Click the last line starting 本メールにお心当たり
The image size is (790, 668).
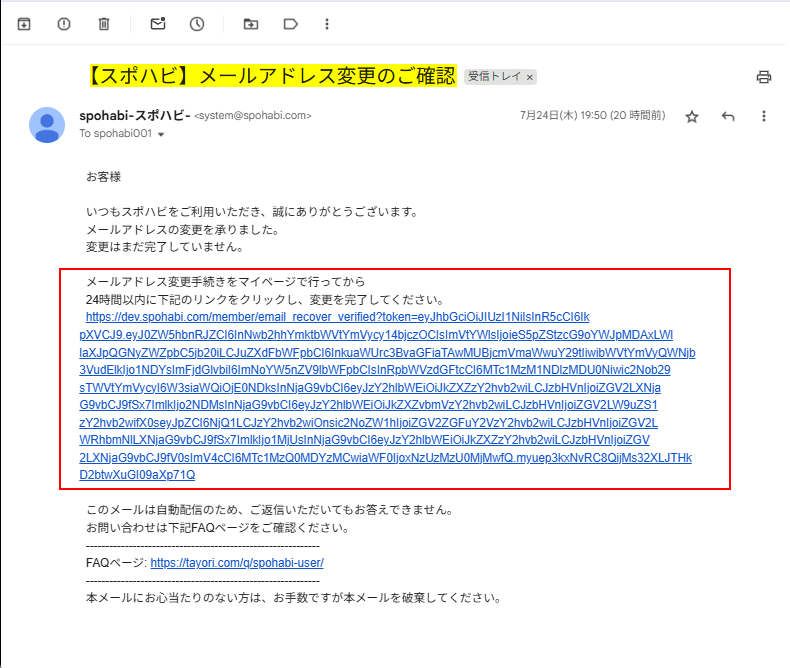pyautogui.click(x=294, y=598)
